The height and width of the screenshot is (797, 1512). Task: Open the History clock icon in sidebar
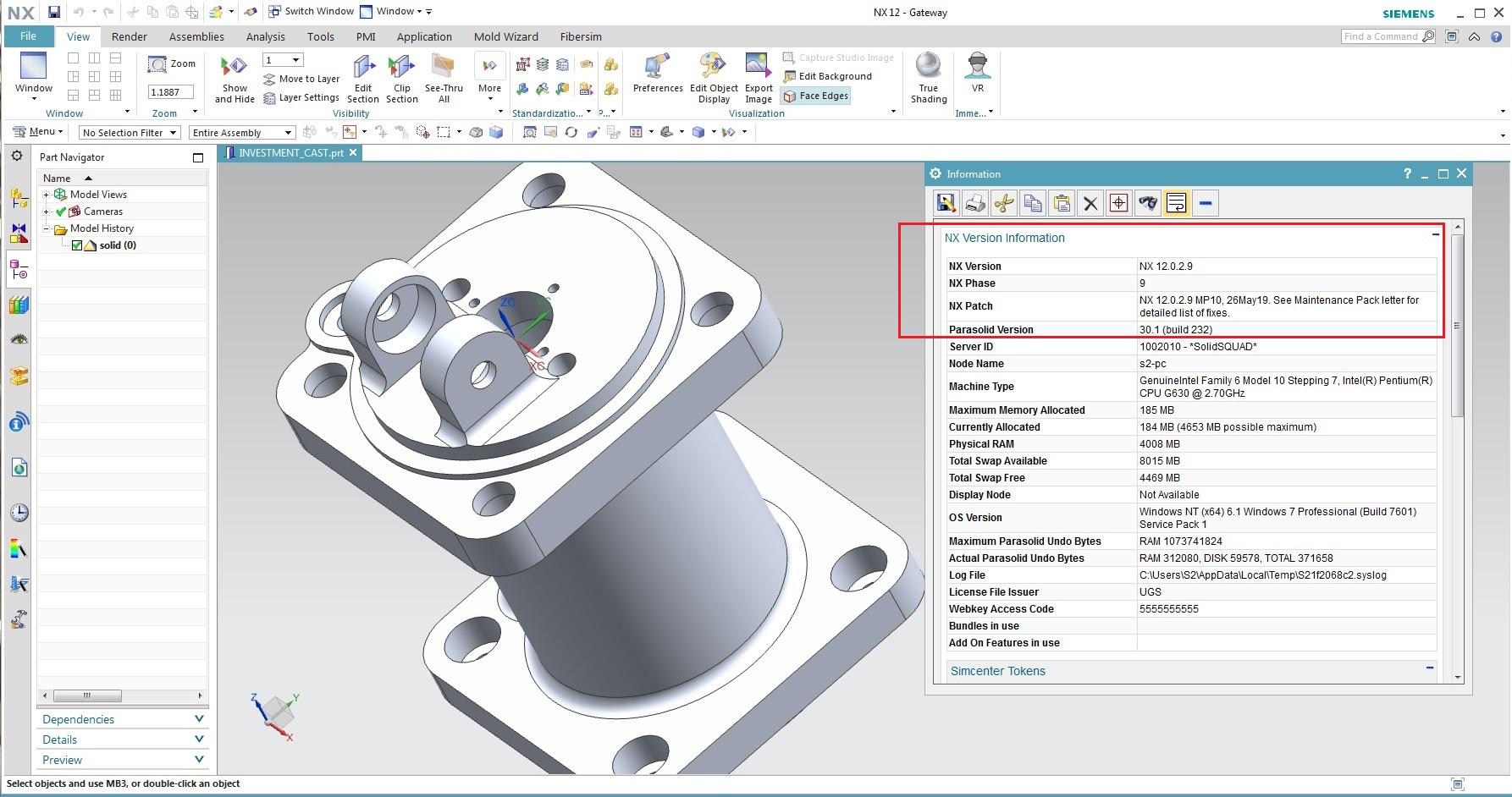19,512
